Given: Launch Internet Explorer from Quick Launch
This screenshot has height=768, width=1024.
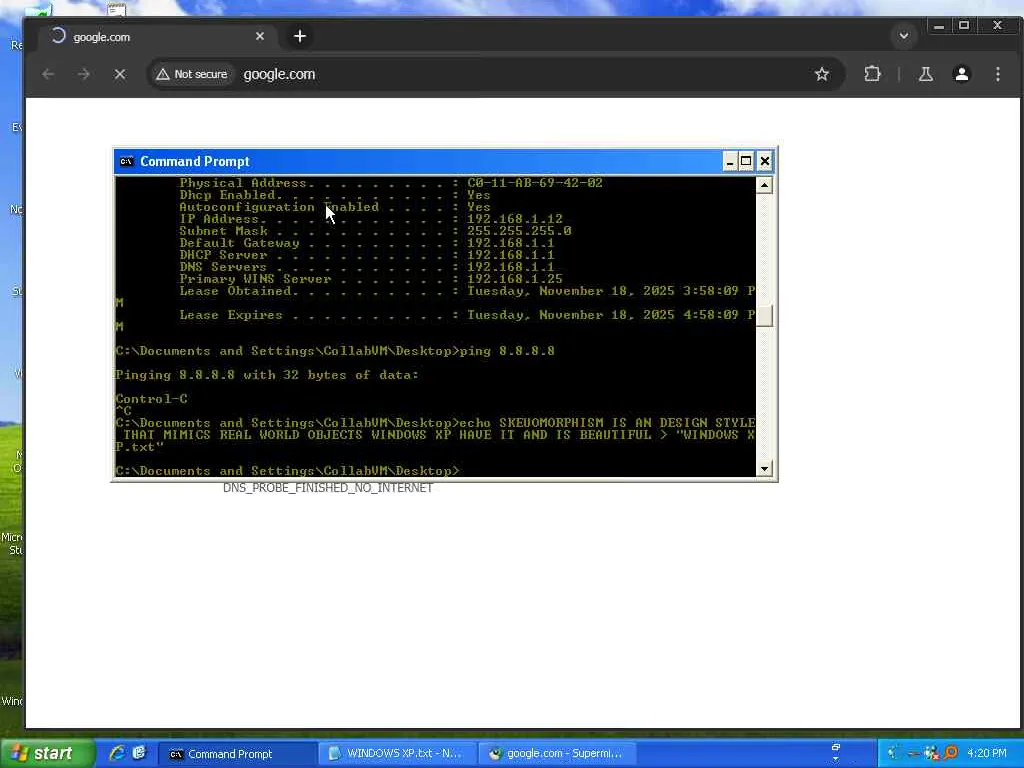Looking at the screenshot, I should 118,753.
